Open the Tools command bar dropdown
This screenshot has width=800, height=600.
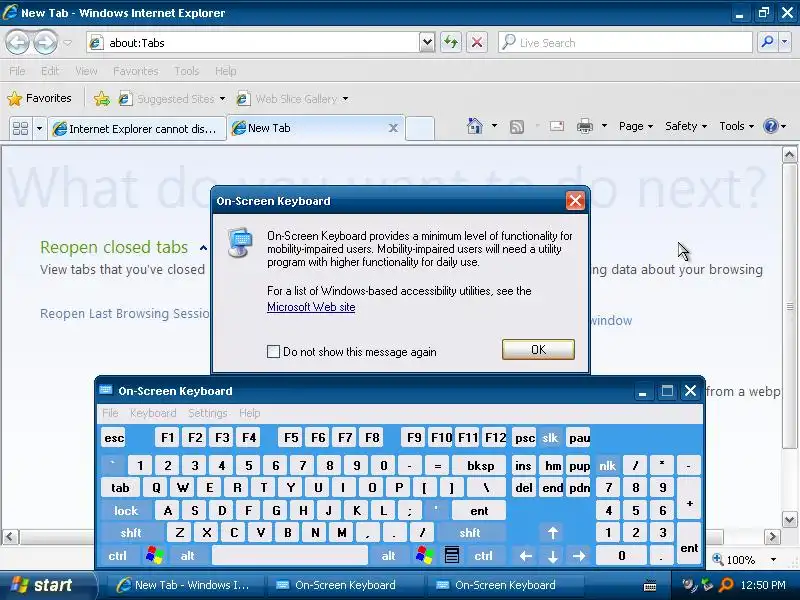(x=736, y=126)
